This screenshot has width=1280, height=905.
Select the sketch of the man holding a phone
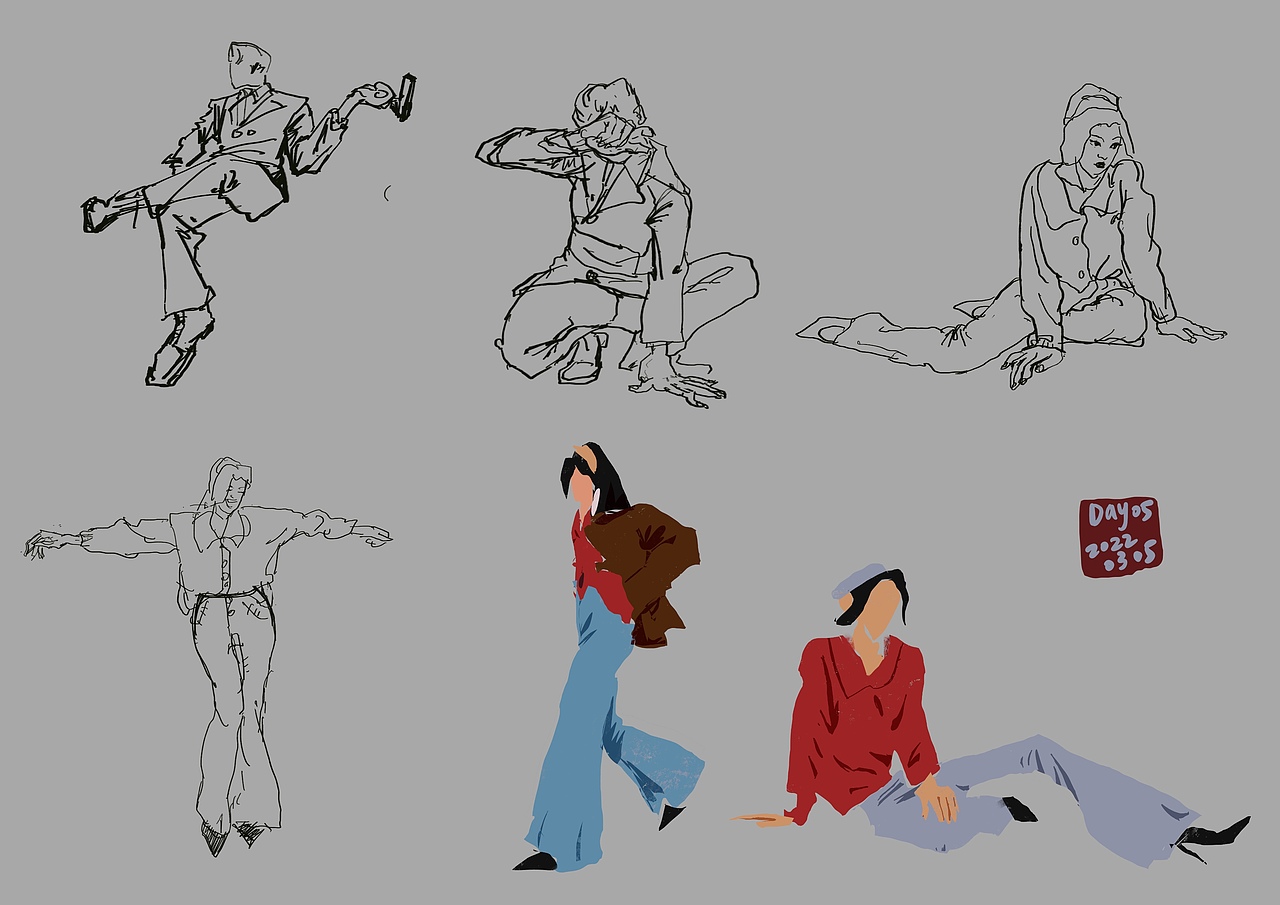pos(249,213)
